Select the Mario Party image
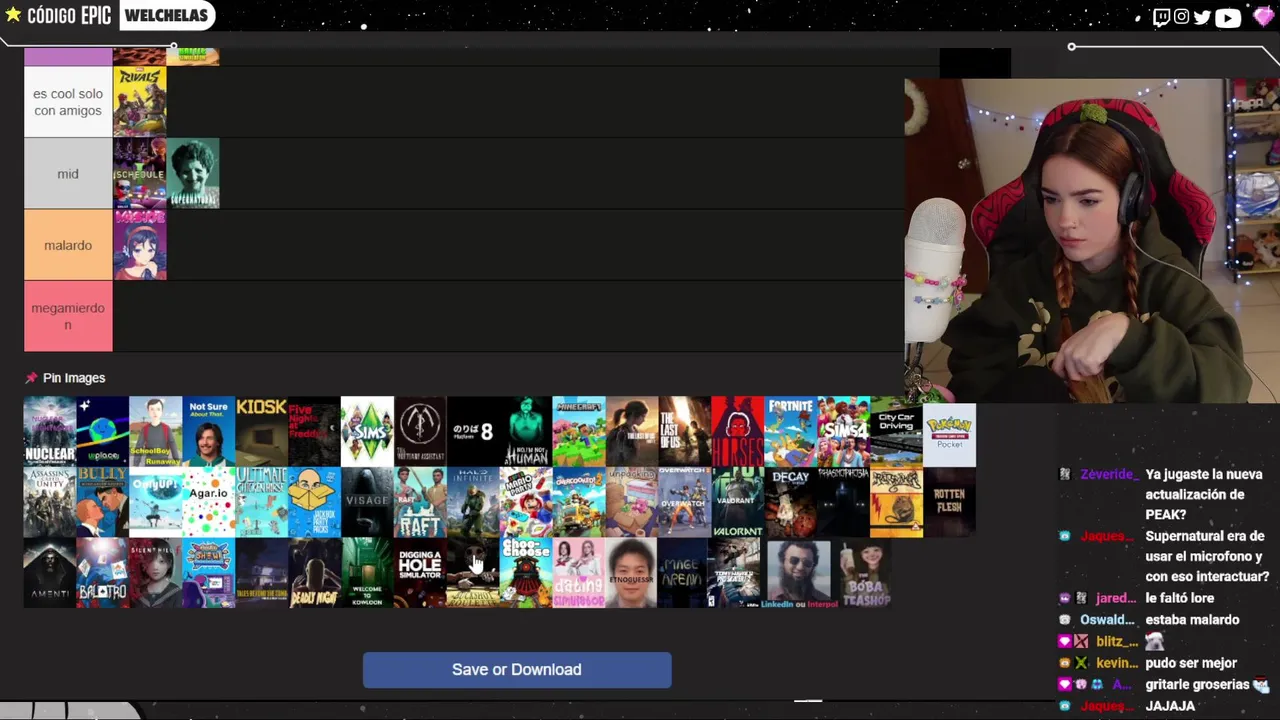This screenshot has height=720, width=1280. (526, 502)
